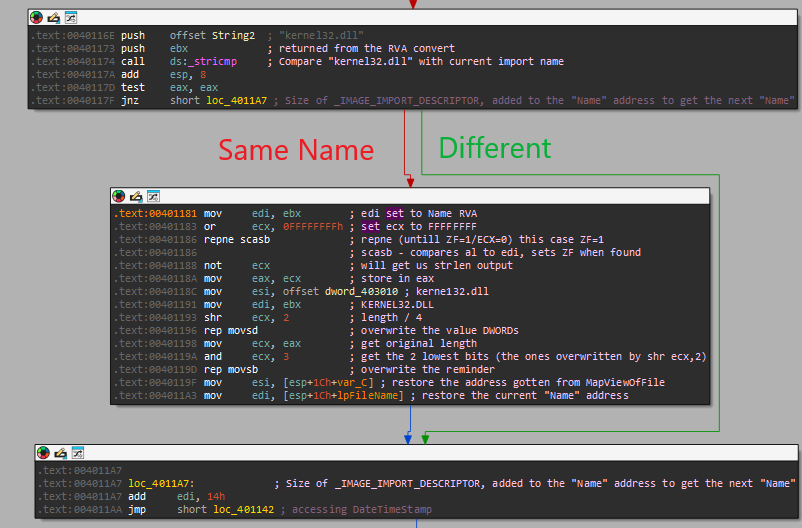Click the pencil edit icon on the middle node

136,196
